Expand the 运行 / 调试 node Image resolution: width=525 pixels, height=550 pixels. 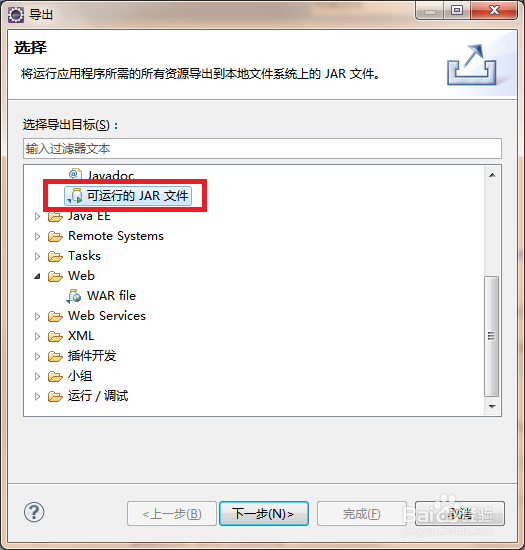click(x=37, y=396)
